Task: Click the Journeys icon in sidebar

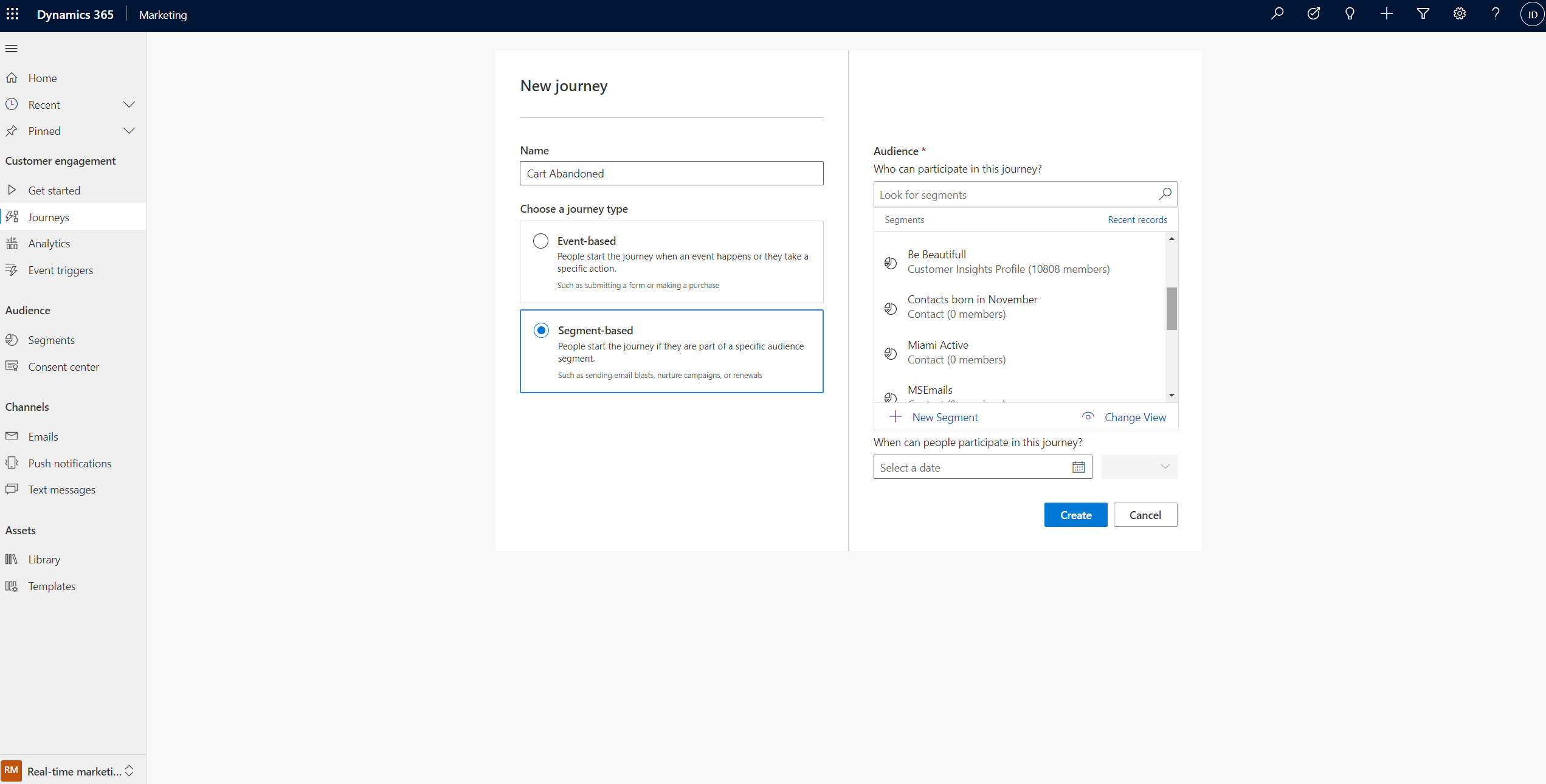Action: (13, 216)
